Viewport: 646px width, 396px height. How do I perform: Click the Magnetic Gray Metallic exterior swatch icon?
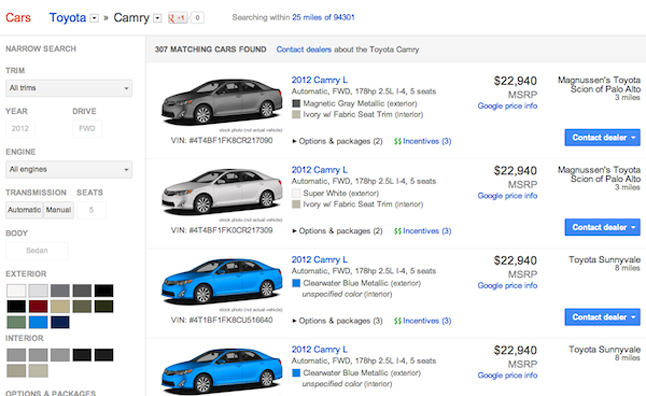pos(296,103)
